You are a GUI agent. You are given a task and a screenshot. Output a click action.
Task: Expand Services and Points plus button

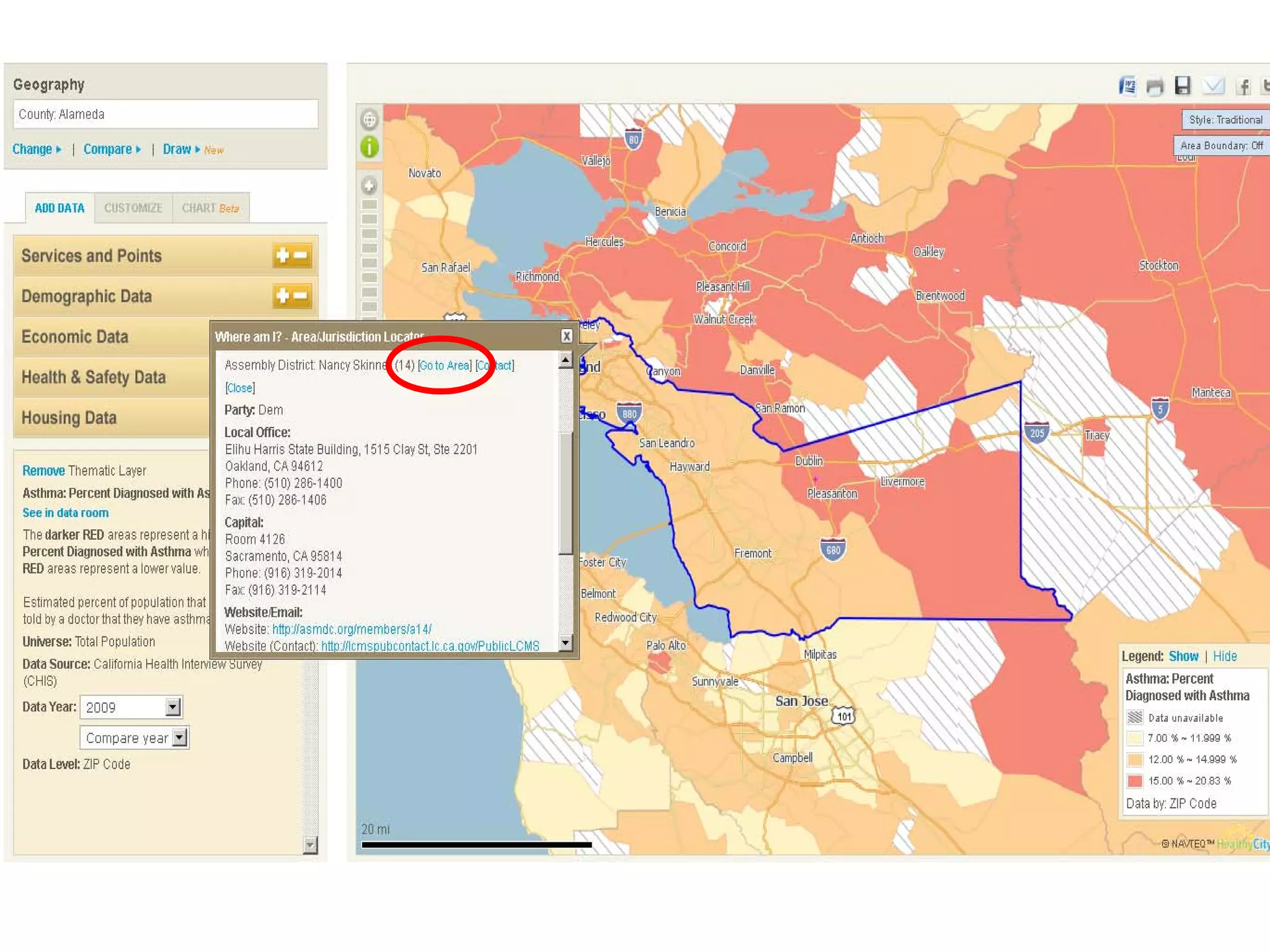pos(283,255)
